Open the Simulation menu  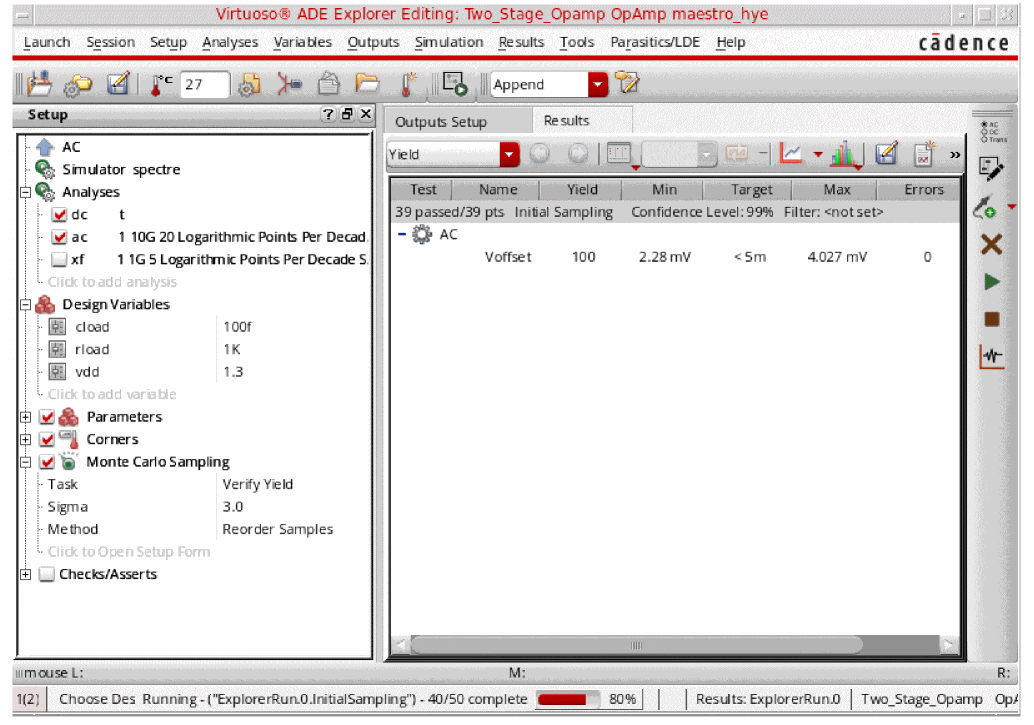point(449,42)
